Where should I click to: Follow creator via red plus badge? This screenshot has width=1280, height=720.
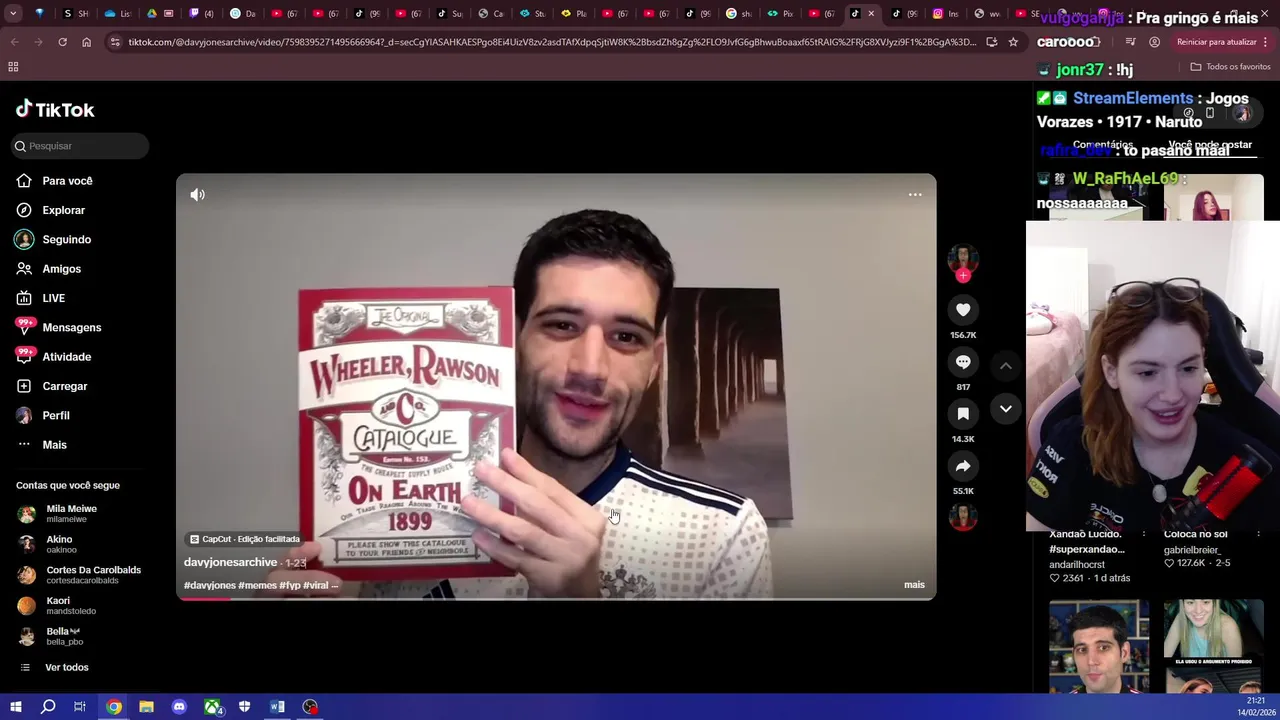point(963,275)
